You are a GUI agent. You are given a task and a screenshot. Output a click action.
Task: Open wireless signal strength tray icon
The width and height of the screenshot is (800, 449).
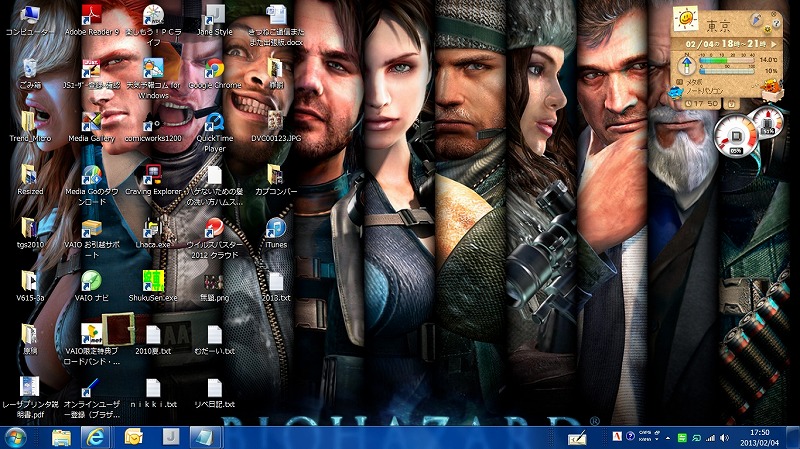click(x=710, y=438)
